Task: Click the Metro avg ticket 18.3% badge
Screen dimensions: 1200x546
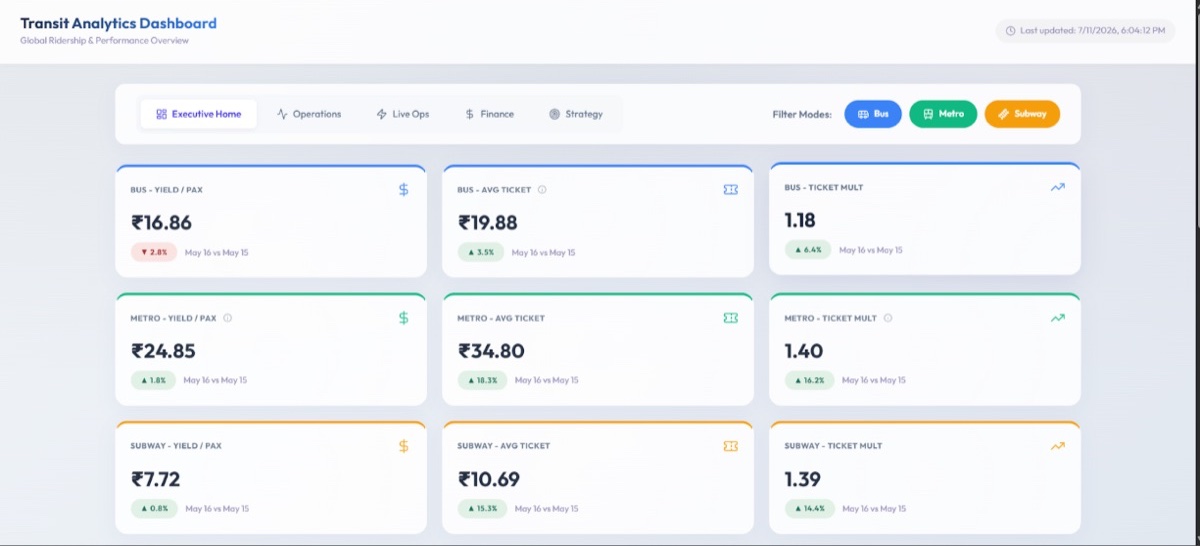Action: coord(483,380)
